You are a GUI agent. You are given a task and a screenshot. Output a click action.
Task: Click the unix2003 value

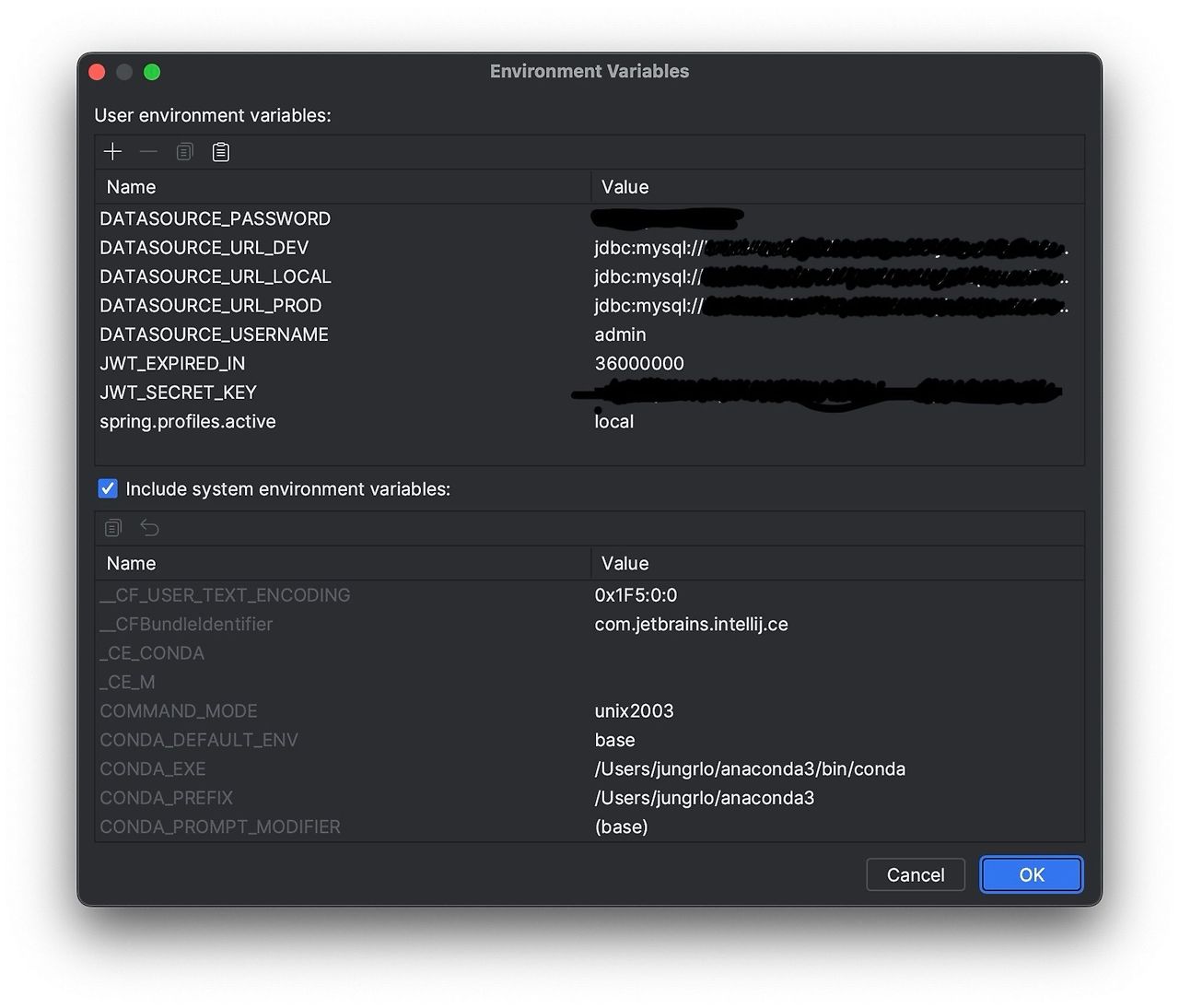pyautogui.click(x=635, y=711)
